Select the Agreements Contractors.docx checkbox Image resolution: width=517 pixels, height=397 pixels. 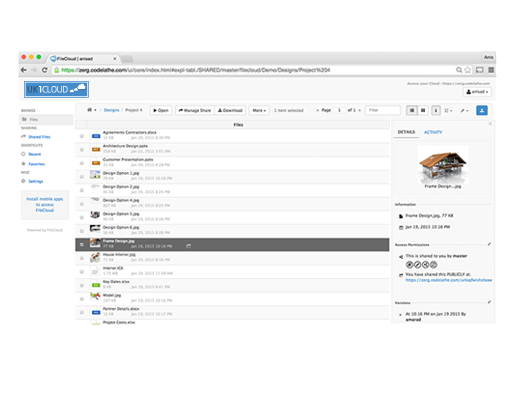click(x=82, y=136)
